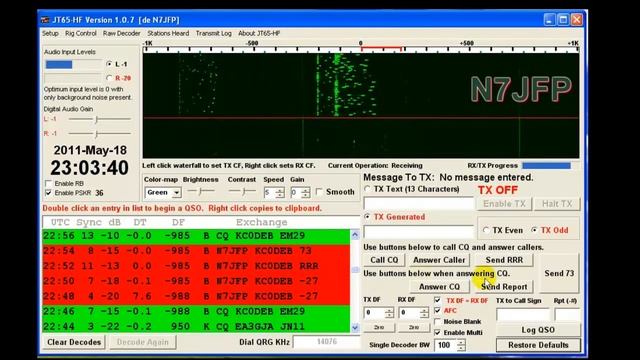The width and height of the screenshot is (640, 360).
Task: Maximize the JT65-HF window
Action: click(x=563, y=20)
